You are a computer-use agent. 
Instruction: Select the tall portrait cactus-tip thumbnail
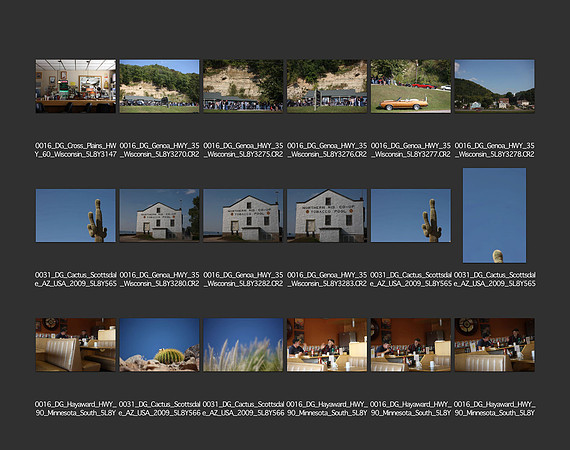coord(494,216)
